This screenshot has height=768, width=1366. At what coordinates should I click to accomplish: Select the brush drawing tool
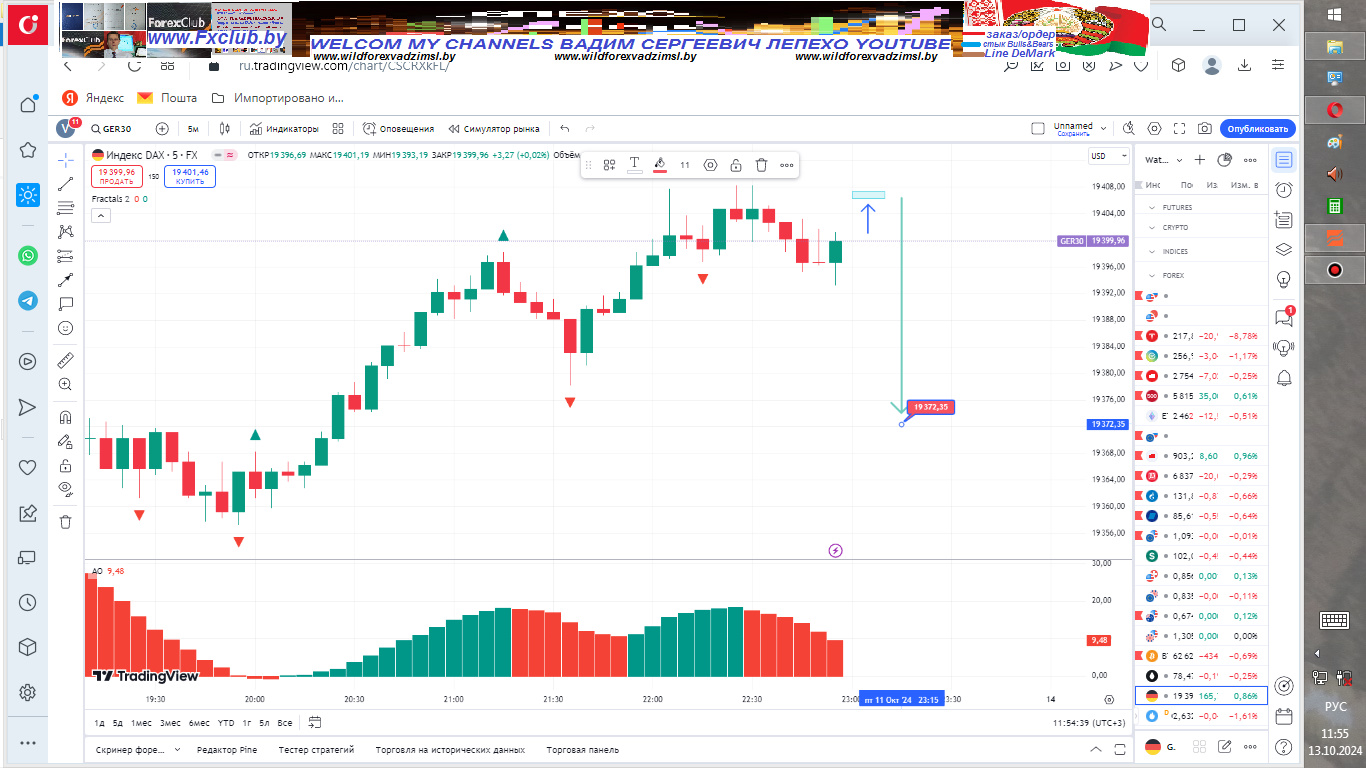pyautogui.click(x=66, y=280)
